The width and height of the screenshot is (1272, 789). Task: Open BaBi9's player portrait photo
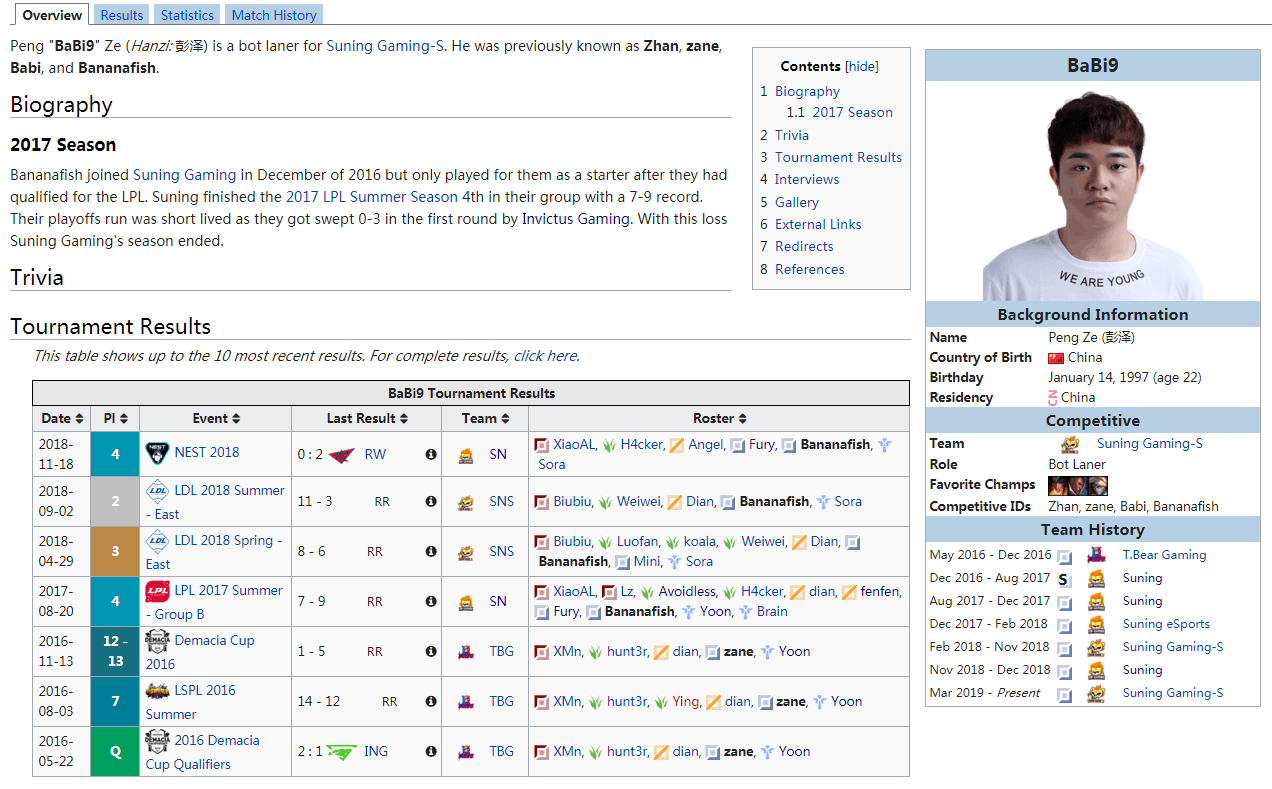click(1092, 191)
